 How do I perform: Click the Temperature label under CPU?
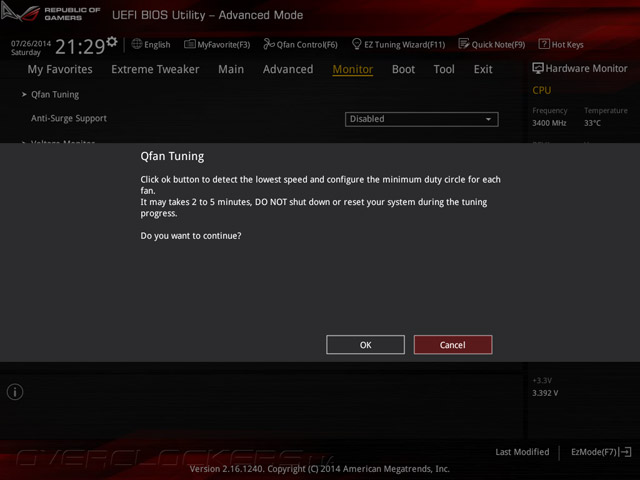tap(606, 111)
